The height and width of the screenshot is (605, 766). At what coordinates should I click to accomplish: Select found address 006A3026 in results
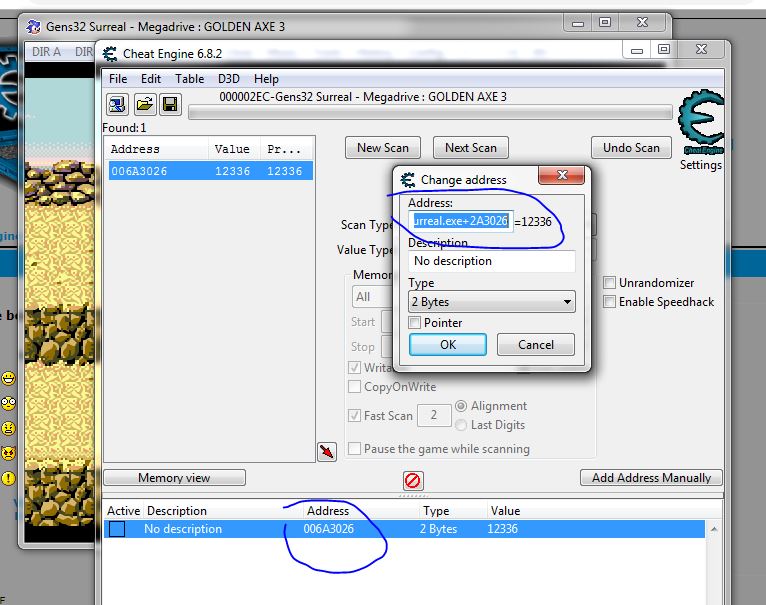211,171
